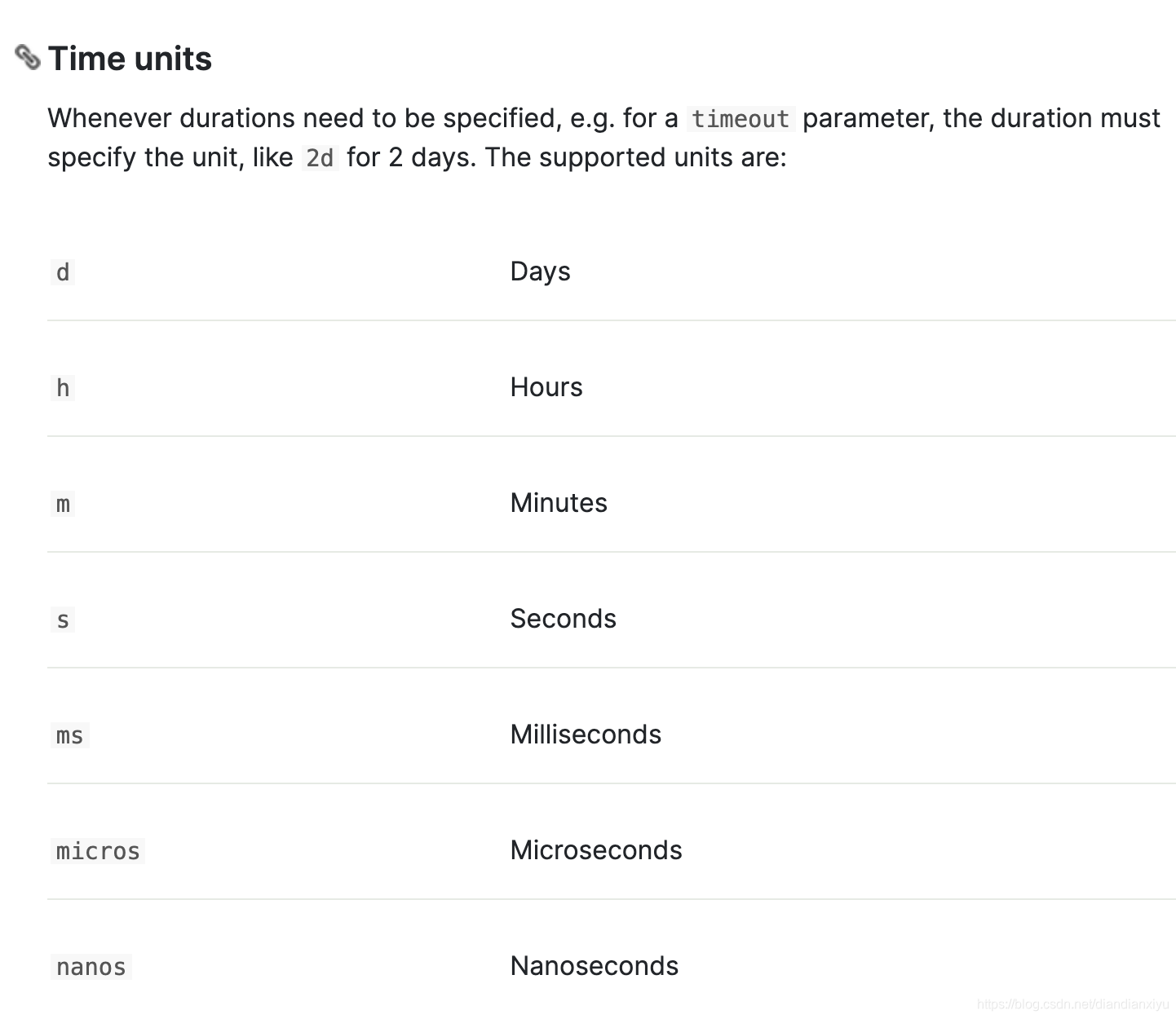Select the m unit code for minutes

[63, 504]
